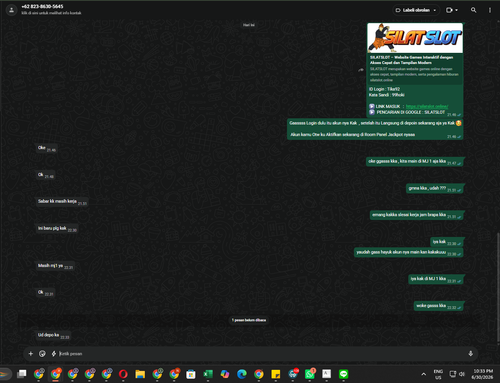Select outgoing message "iya kak" at 22.30
500x383 pixels.
point(447,242)
